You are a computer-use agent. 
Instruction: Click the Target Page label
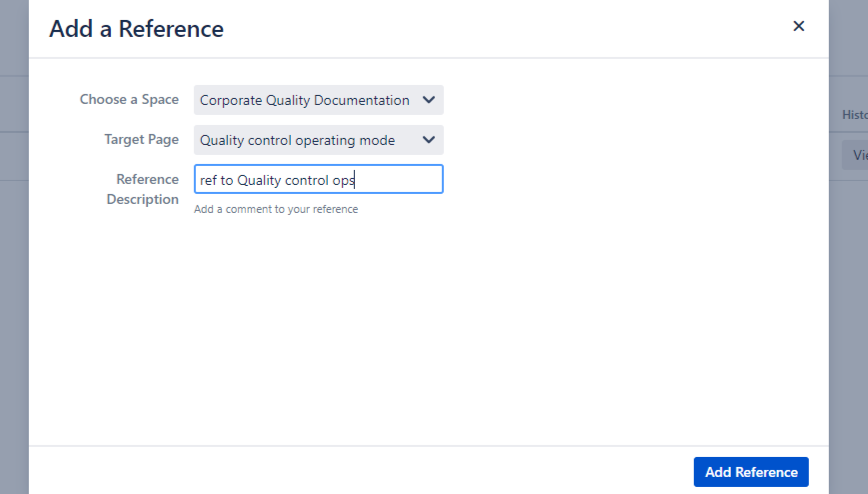[x=141, y=140]
